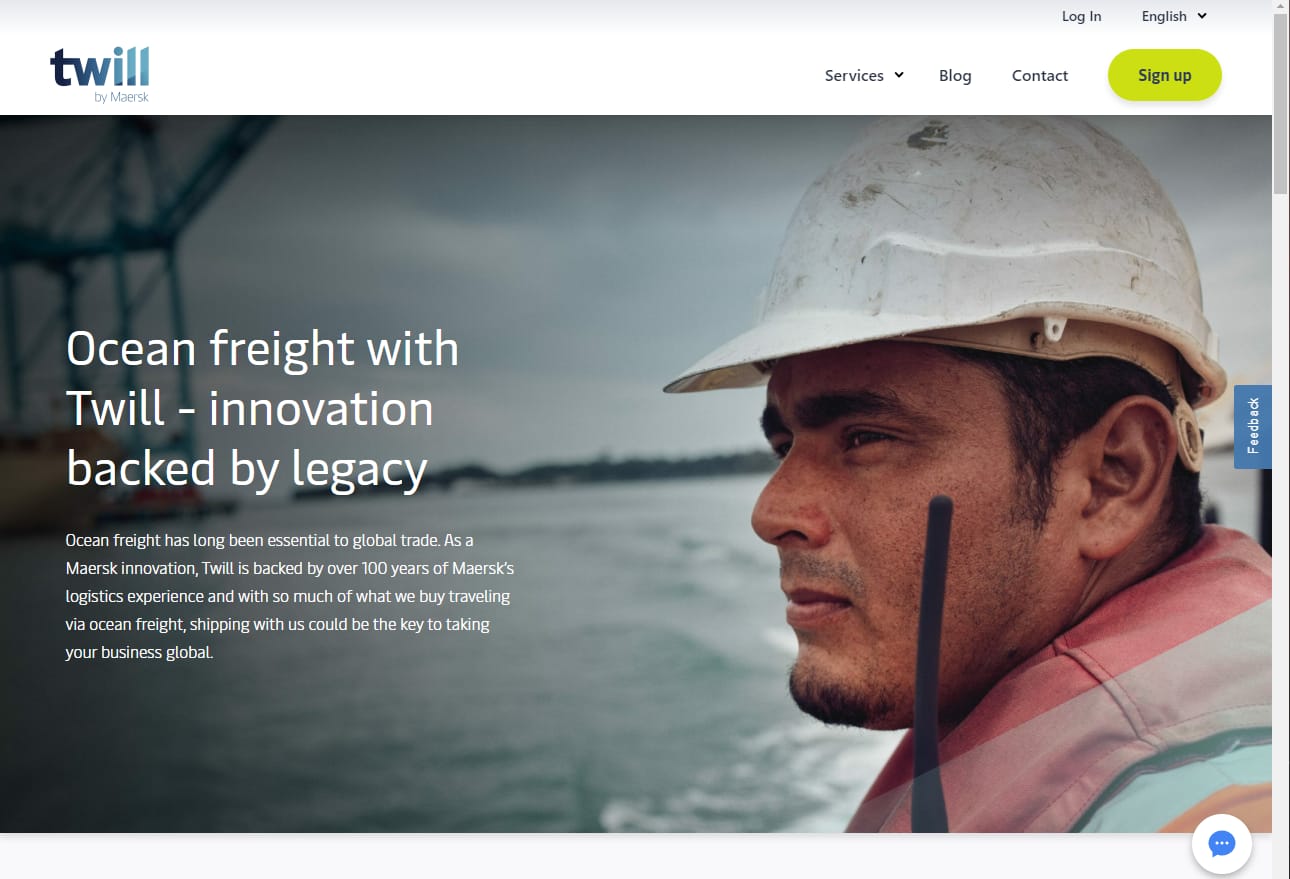This screenshot has height=879, width=1290.
Task: Open the vertical Feedback side tab
Action: [x=1253, y=427]
